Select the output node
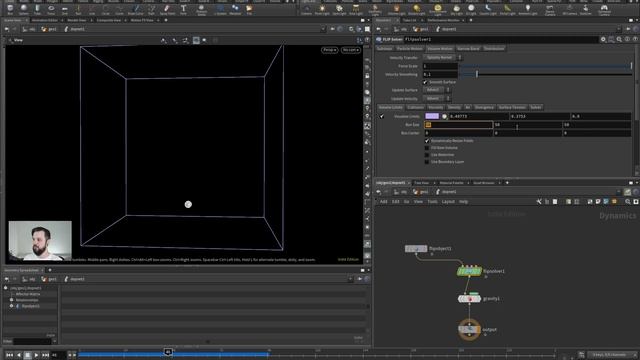 [469, 329]
